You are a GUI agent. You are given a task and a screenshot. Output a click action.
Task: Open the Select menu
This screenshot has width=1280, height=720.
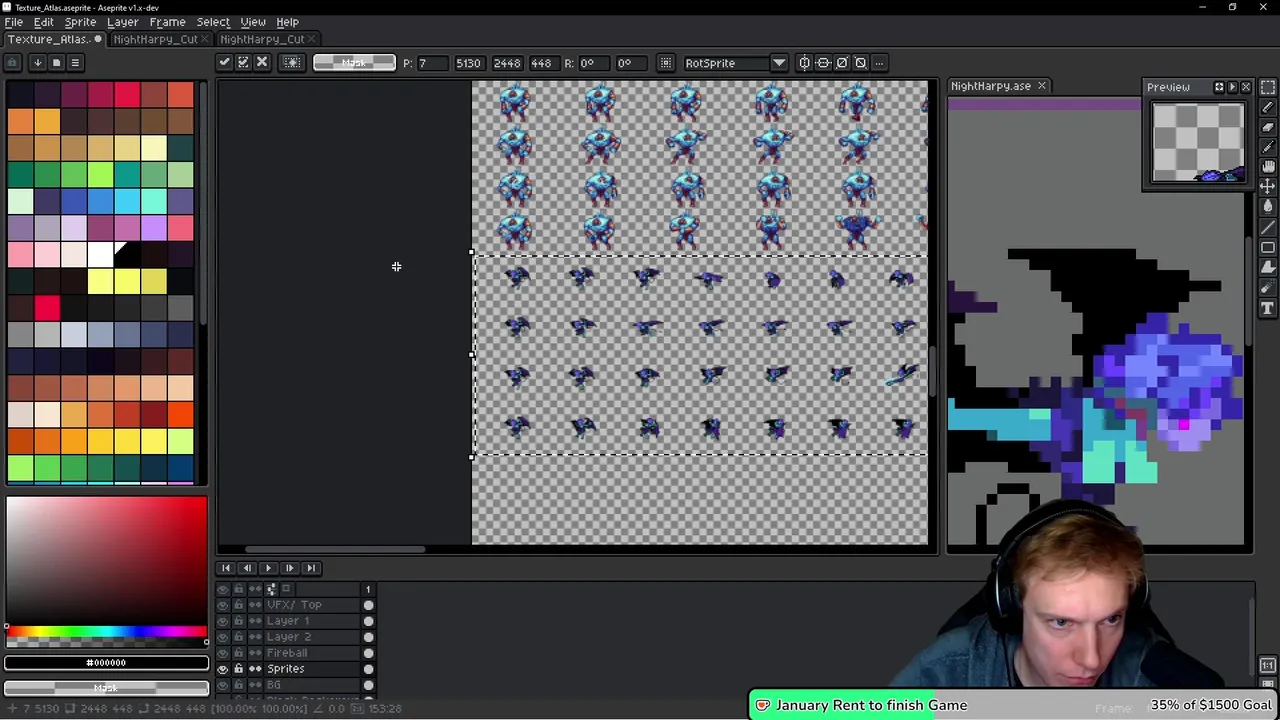[213, 22]
